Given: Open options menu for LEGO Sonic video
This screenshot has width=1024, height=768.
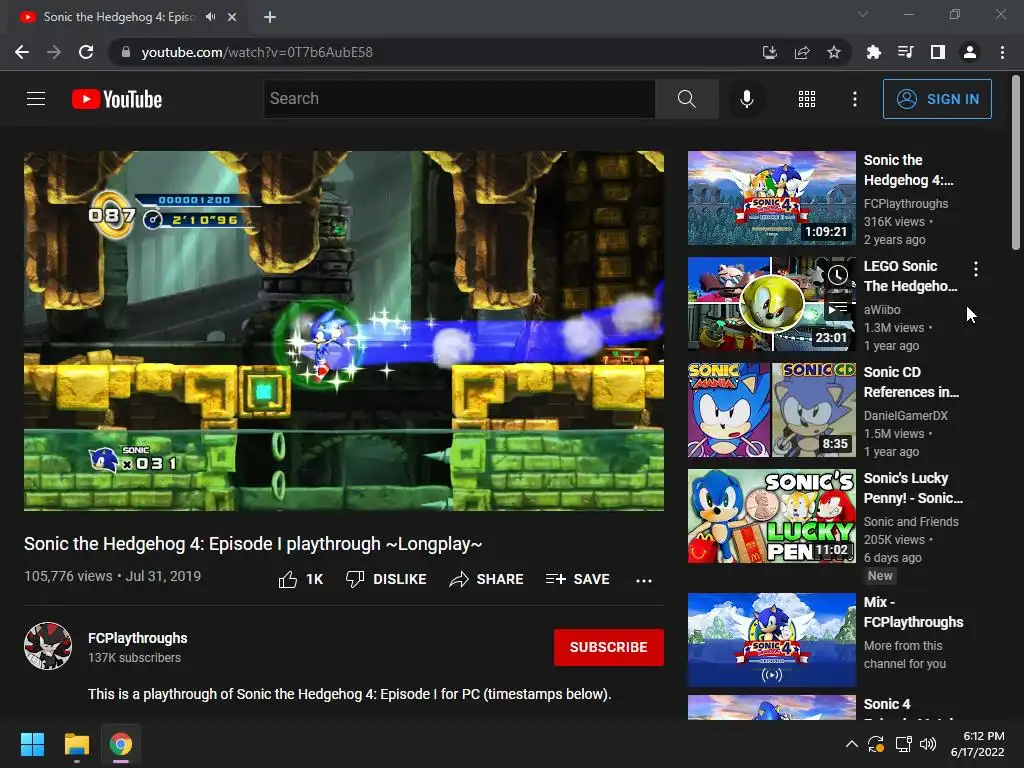Looking at the screenshot, I should pos(976,268).
